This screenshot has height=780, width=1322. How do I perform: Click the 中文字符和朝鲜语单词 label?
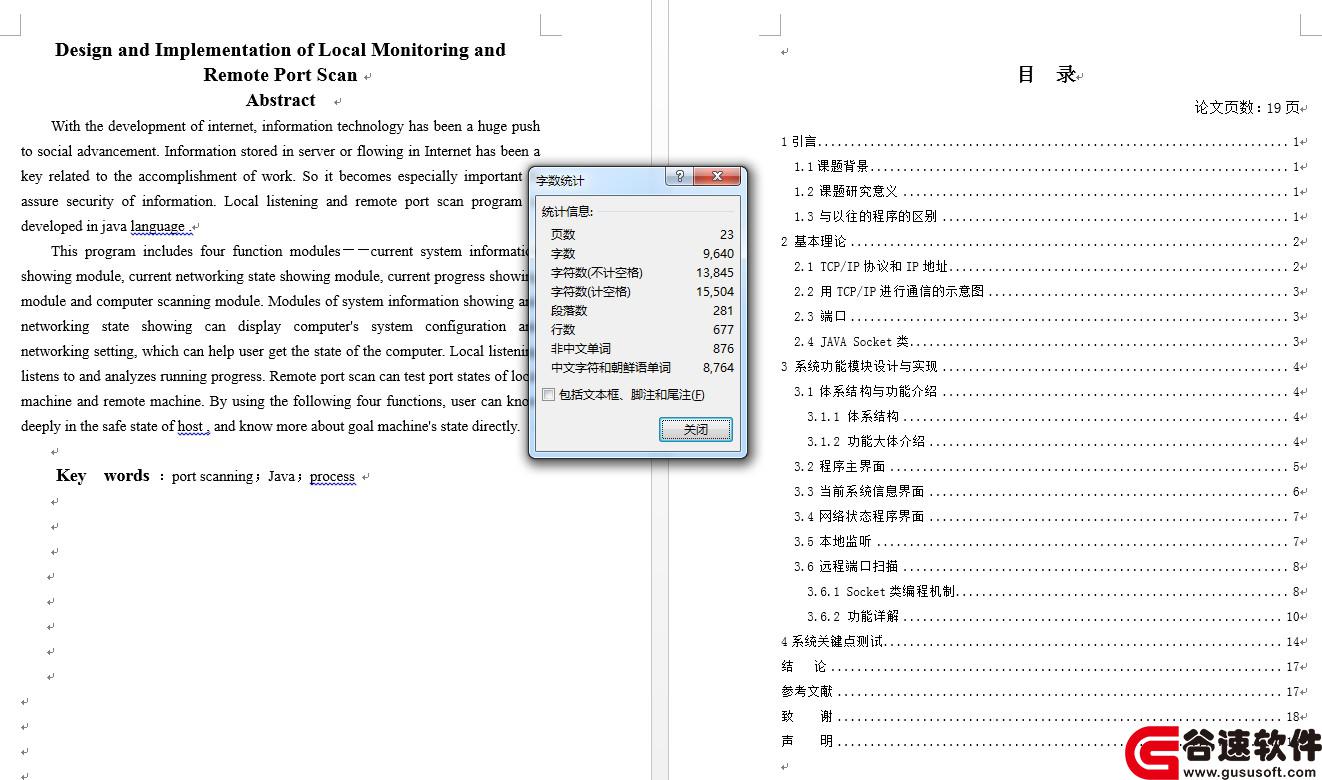[x=611, y=367]
